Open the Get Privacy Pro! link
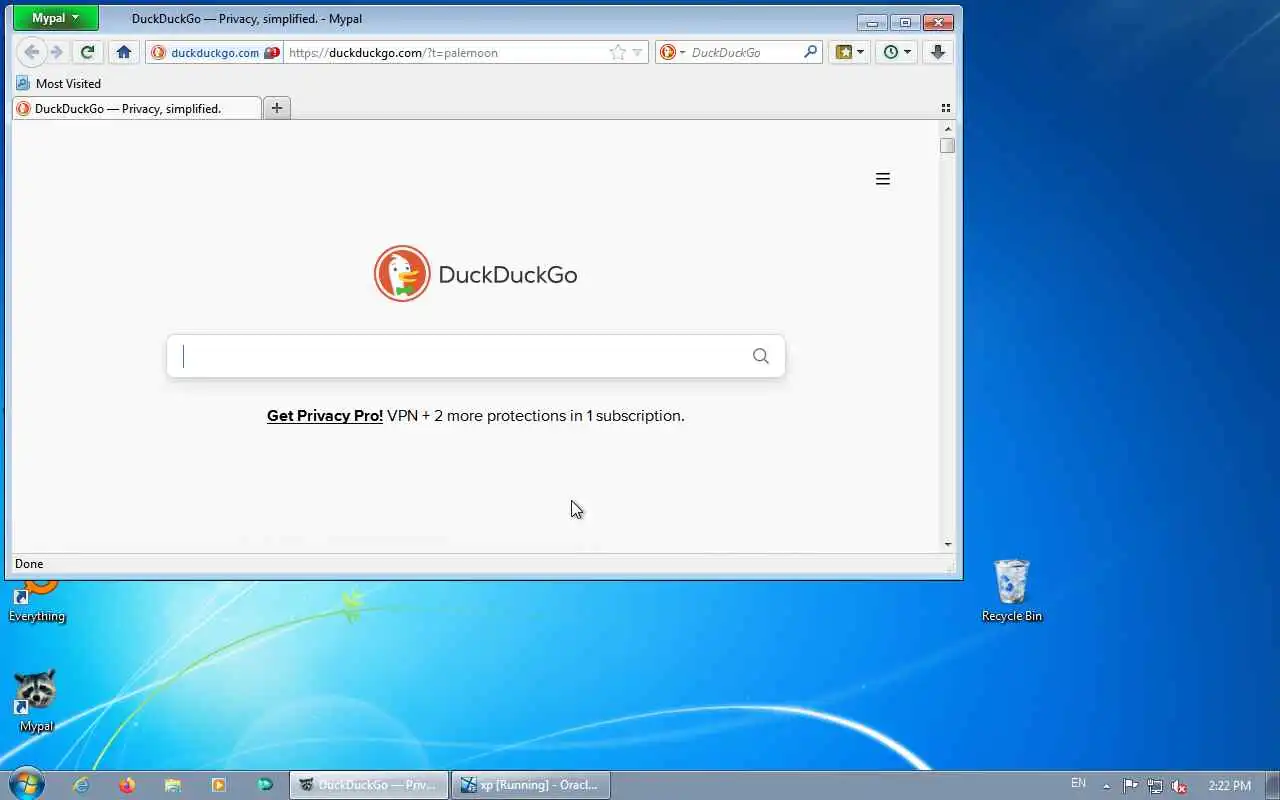 click(x=325, y=416)
